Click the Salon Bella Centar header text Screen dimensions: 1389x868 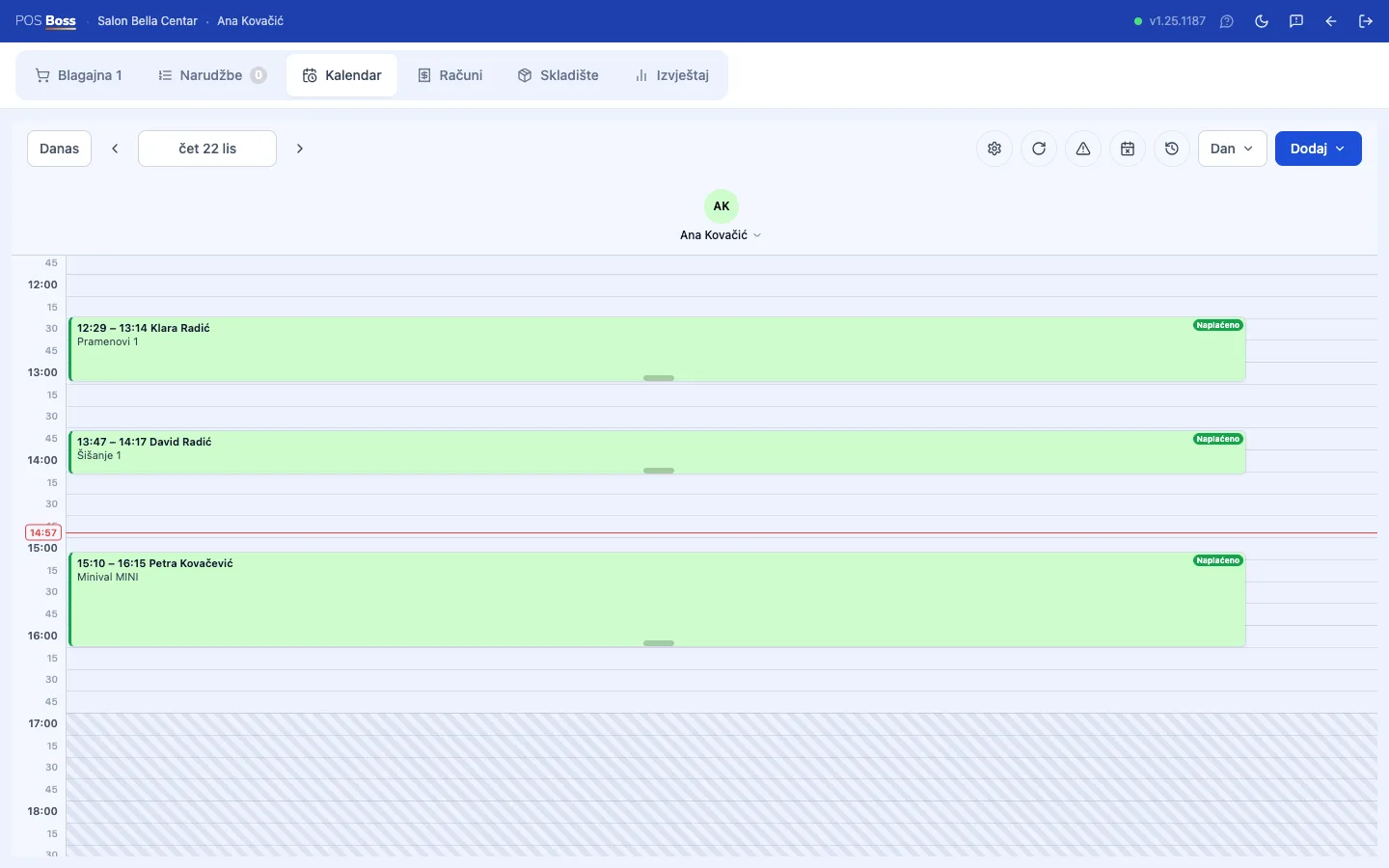[x=148, y=21]
